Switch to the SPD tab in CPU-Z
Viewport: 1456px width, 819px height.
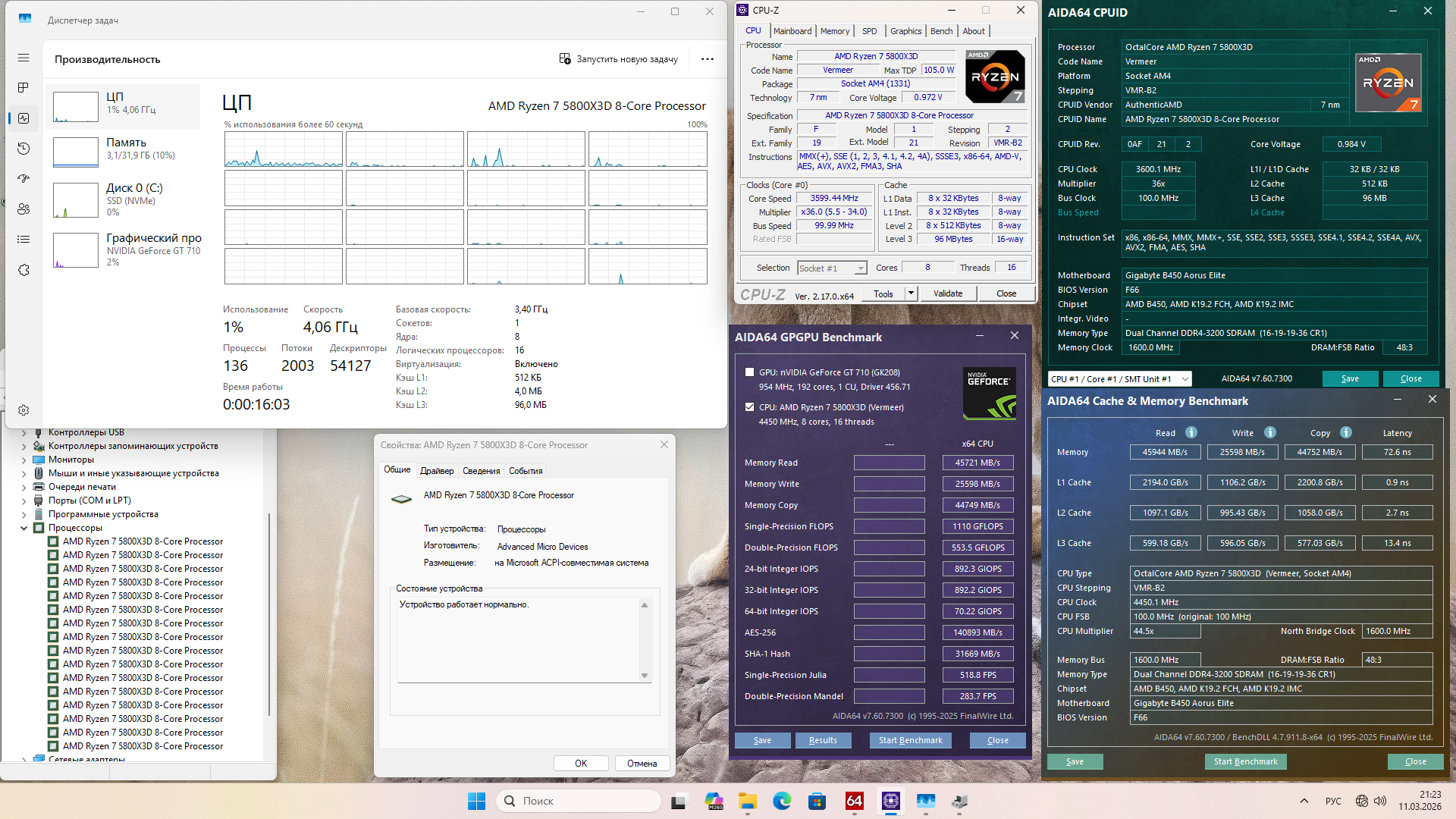[x=870, y=31]
